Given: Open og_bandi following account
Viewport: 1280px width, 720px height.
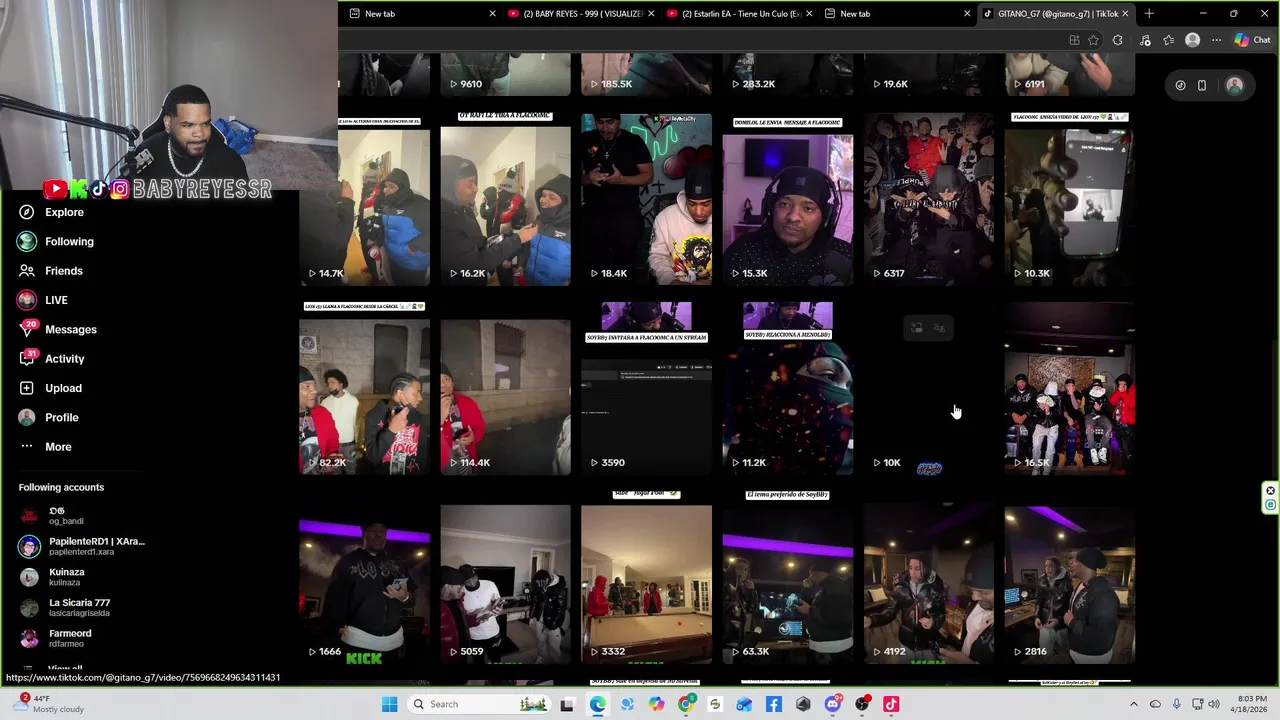Looking at the screenshot, I should click(52, 515).
